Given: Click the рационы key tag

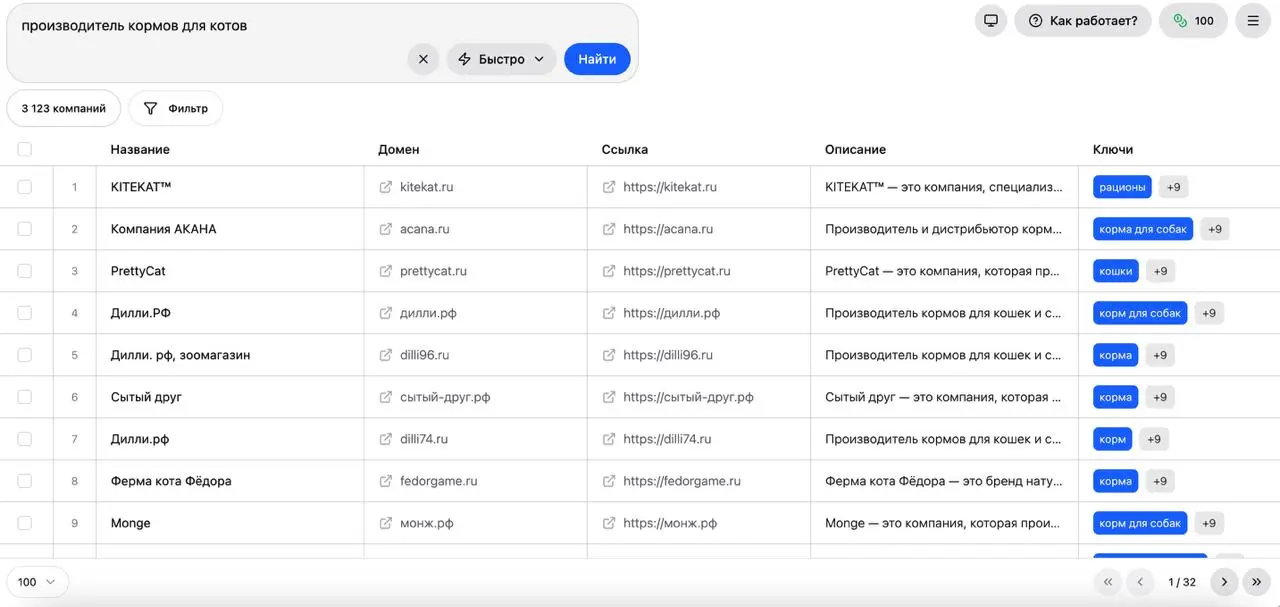Looking at the screenshot, I should (x=1122, y=187).
